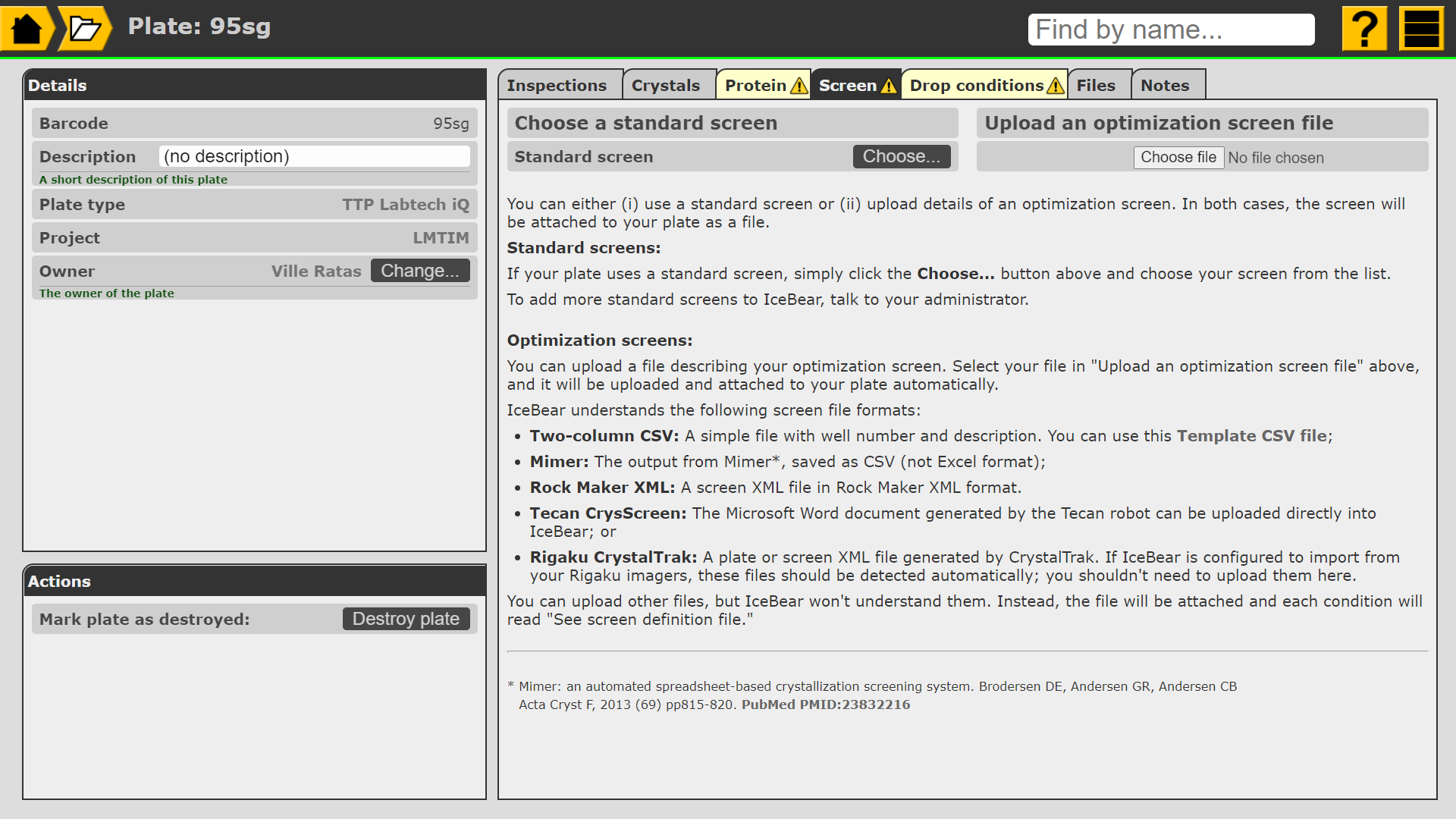Switch to the Crystals tab

click(x=665, y=86)
